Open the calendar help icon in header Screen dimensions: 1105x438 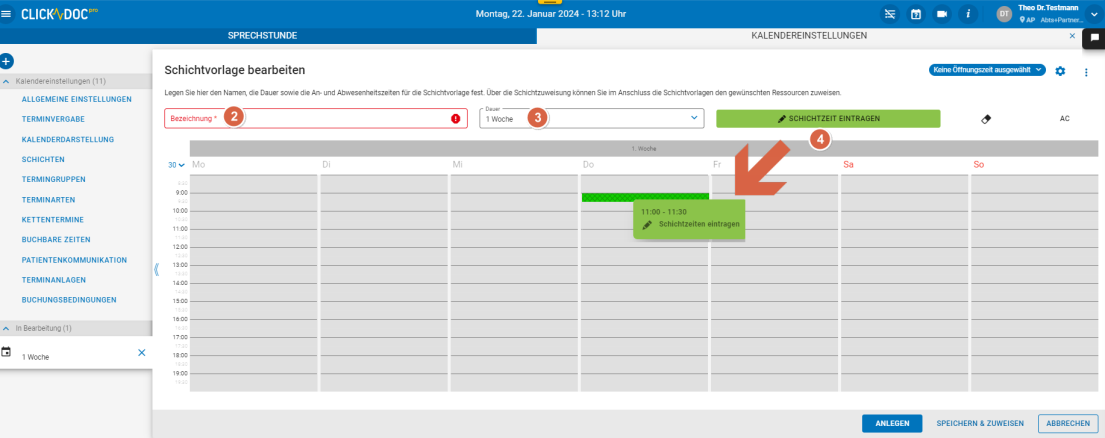coord(915,14)
